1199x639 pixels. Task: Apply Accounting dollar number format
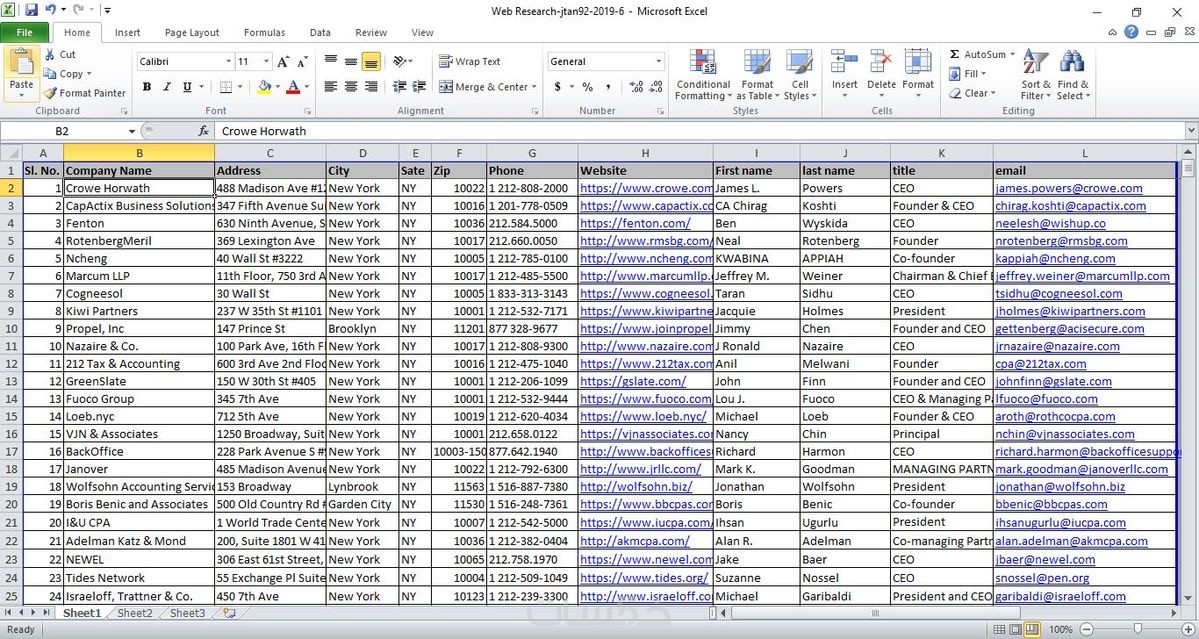click(558, 87)
